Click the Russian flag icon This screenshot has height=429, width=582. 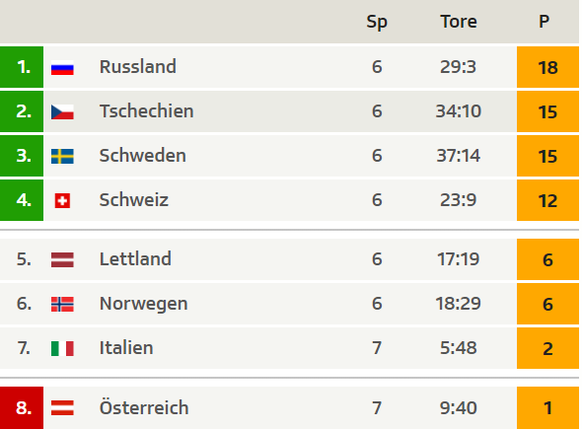point(62,68)
